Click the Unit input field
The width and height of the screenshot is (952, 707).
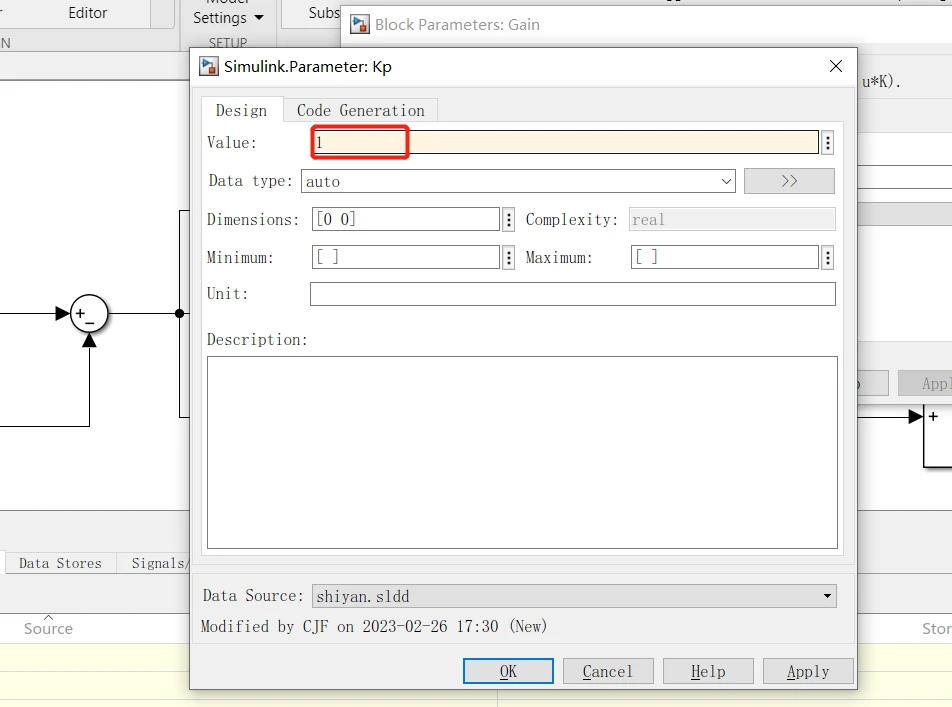pos(573,294)
